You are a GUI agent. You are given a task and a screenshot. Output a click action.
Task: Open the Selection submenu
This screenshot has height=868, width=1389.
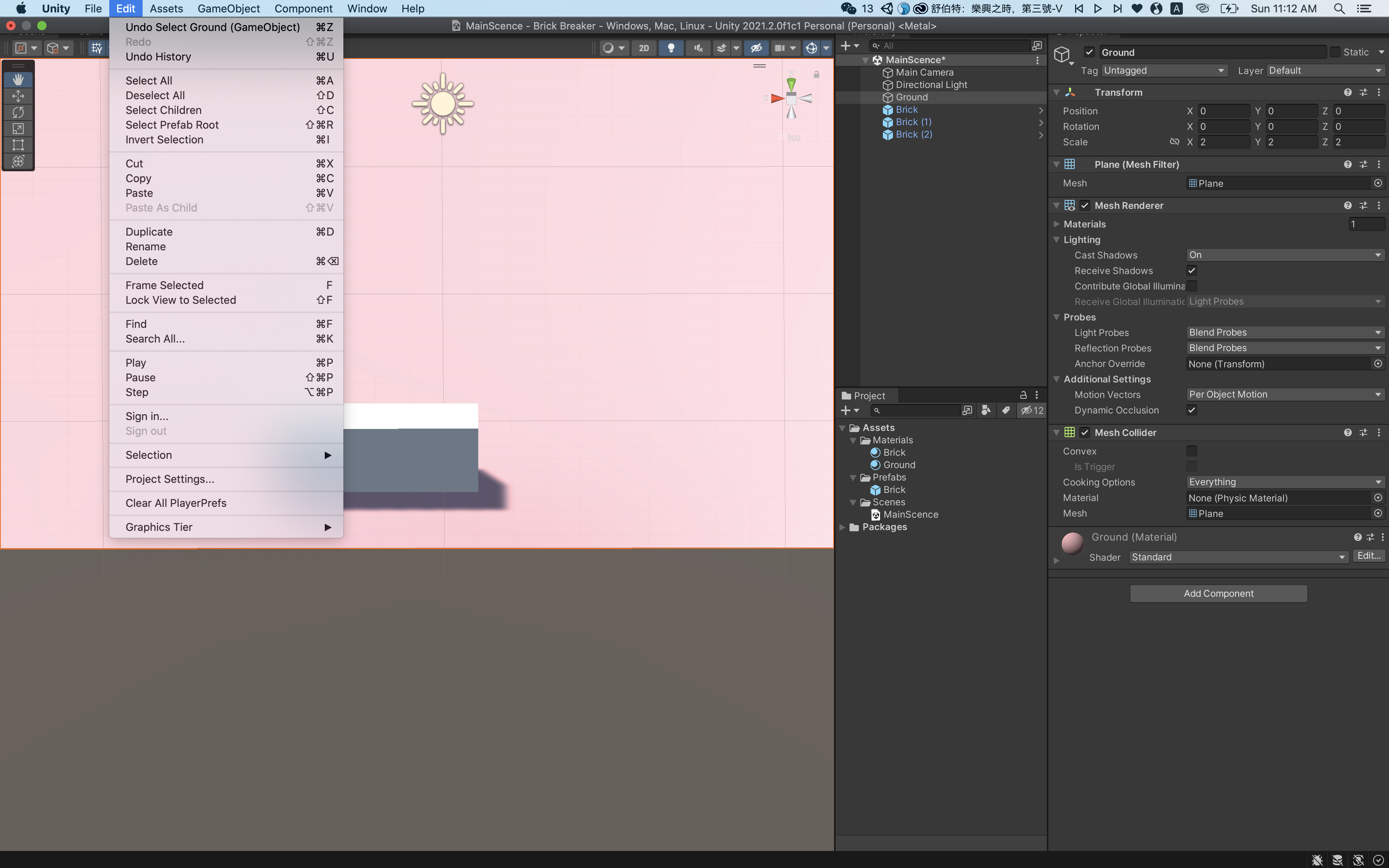pos(226,455)
